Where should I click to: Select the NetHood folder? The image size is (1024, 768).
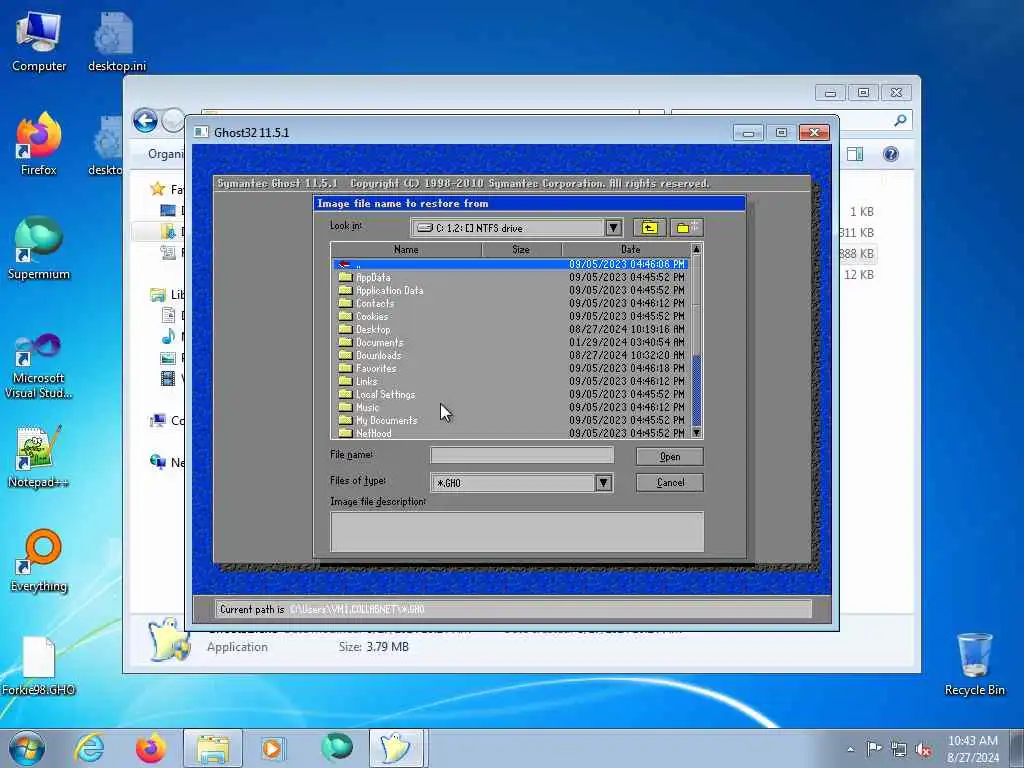[511, 433]
